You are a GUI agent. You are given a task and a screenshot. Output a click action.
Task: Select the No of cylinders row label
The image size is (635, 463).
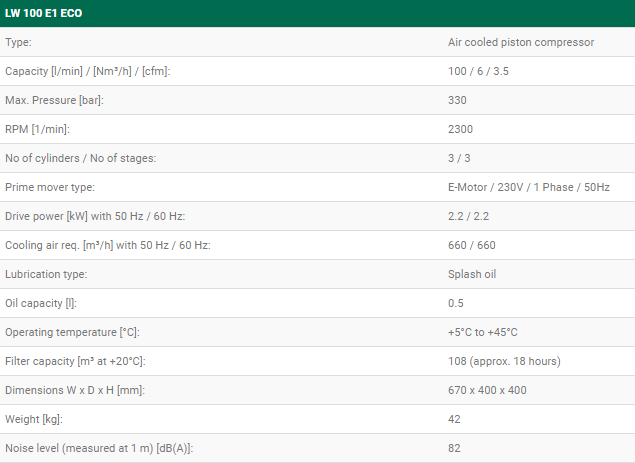coord(81,158)
